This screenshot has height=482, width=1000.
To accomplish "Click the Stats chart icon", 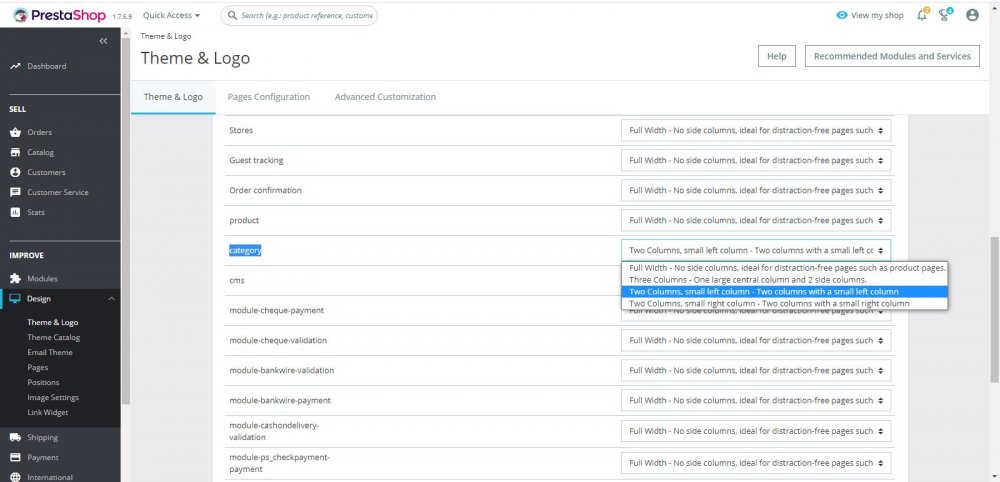I will click(x=15, y=212).
